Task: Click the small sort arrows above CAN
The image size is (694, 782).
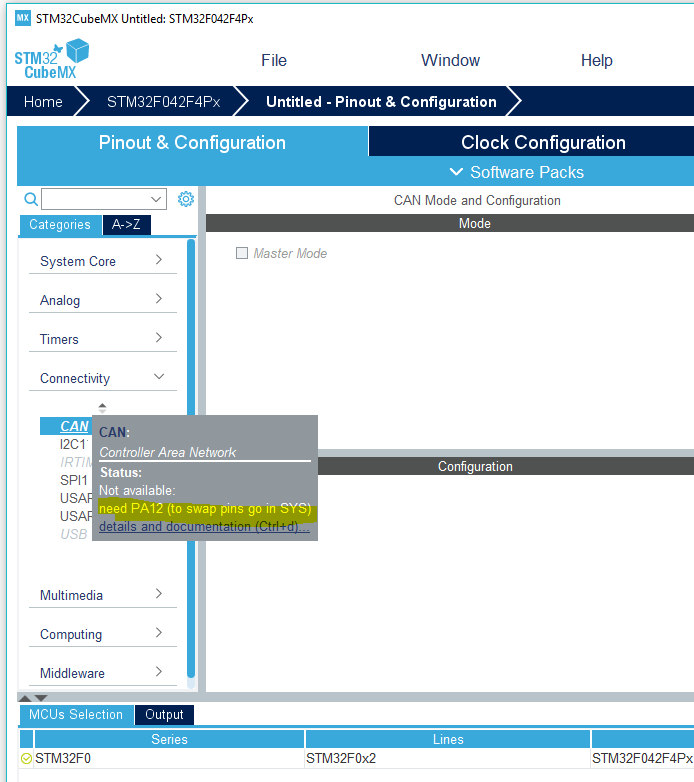Action: coord(102,408)
